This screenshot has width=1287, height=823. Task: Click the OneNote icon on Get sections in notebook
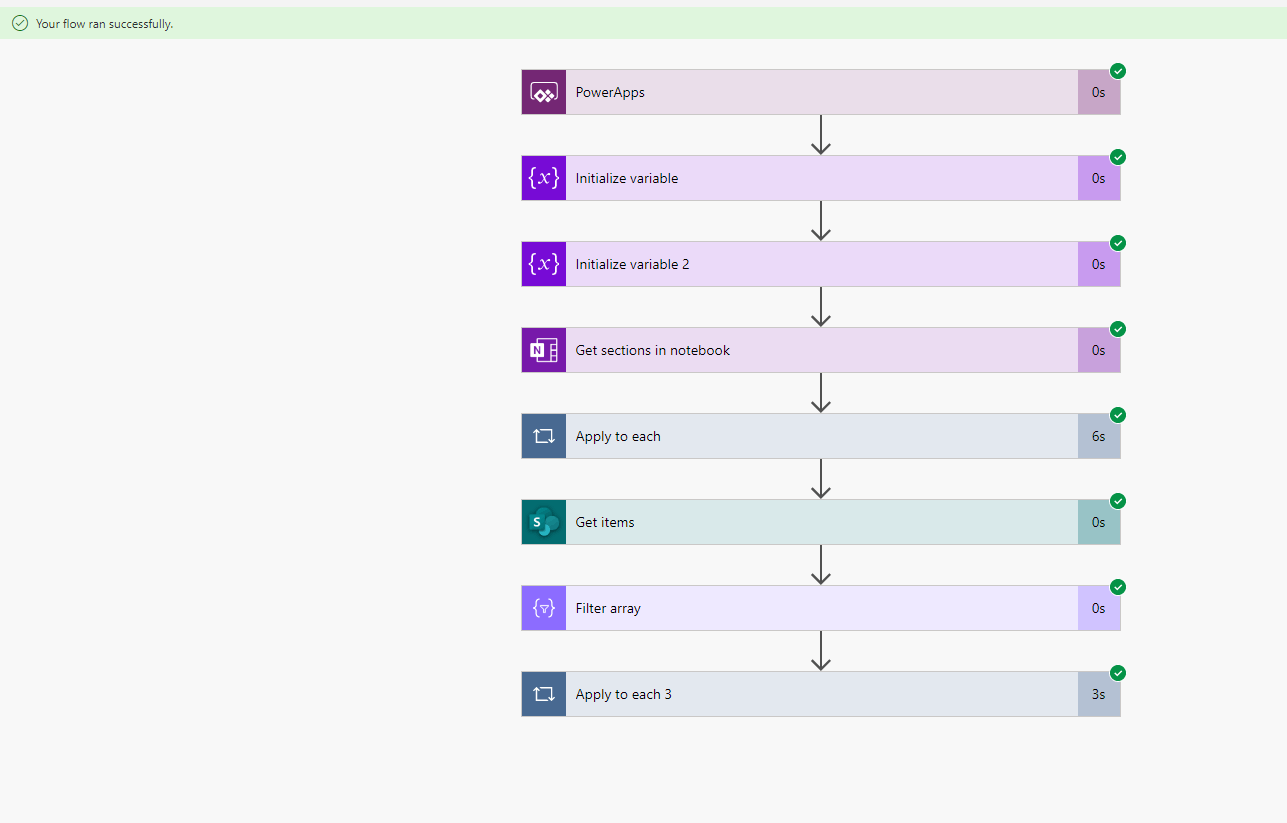point(543,349)
